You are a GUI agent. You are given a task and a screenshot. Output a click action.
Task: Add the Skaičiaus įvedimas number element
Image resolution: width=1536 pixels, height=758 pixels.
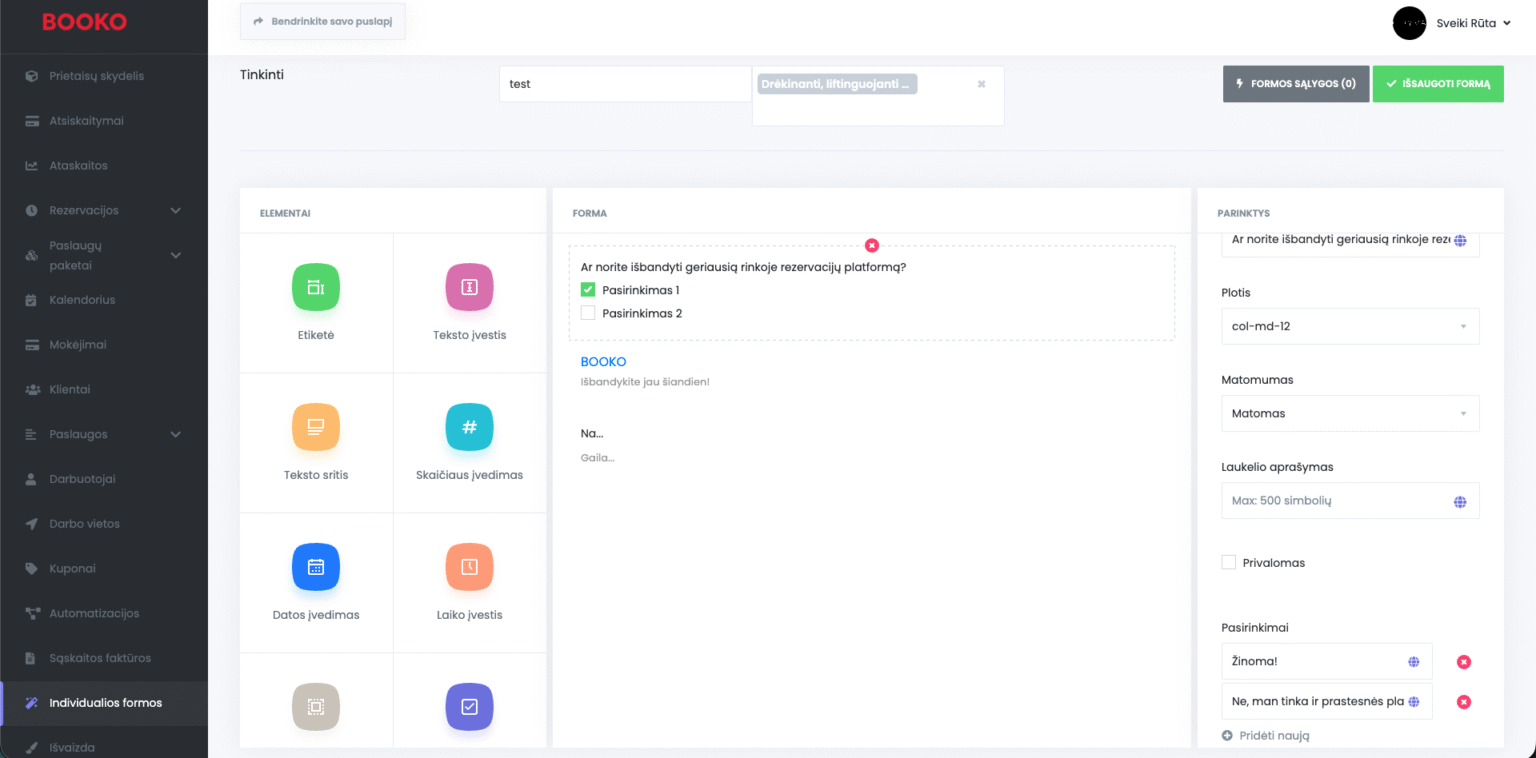(x=469, y=428)
